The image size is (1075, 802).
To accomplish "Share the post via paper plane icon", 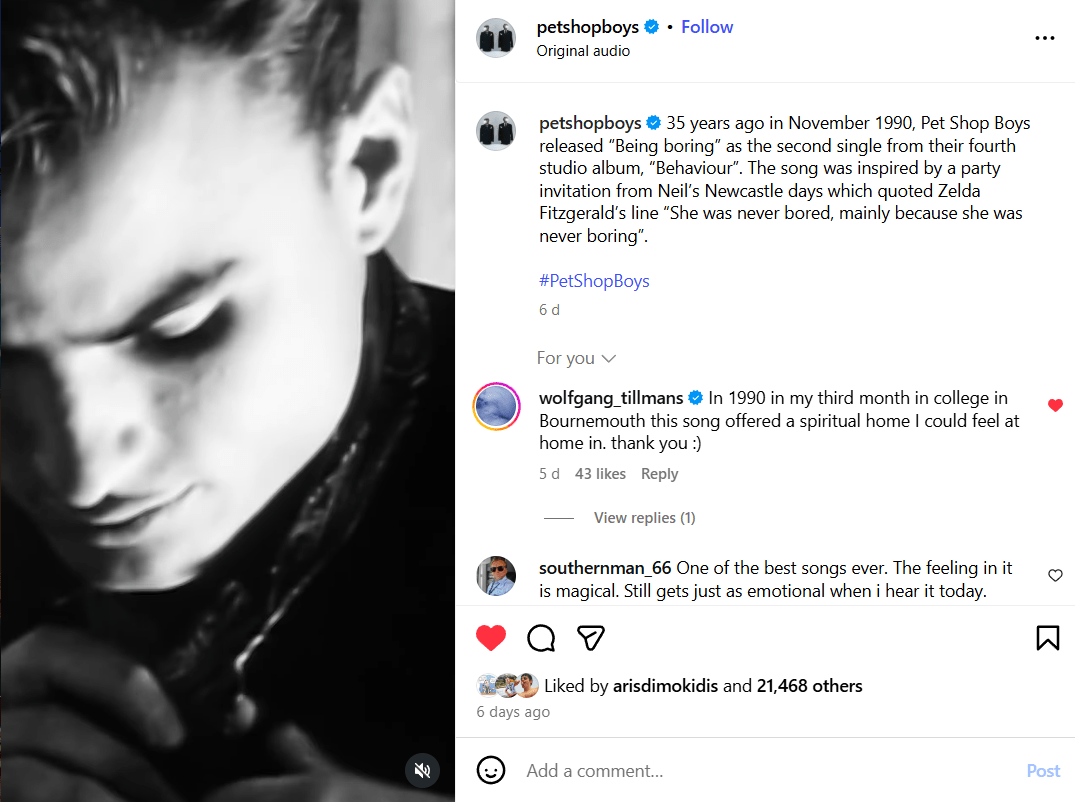I will [x=591, y=638].
